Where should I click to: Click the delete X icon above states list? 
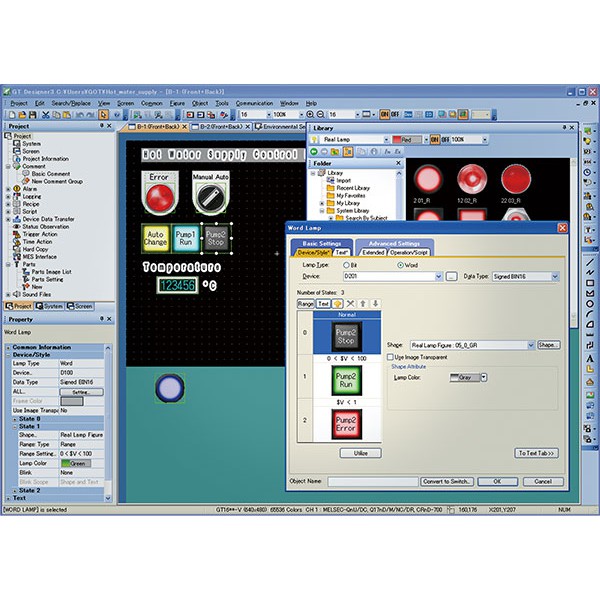coord(350,304)
